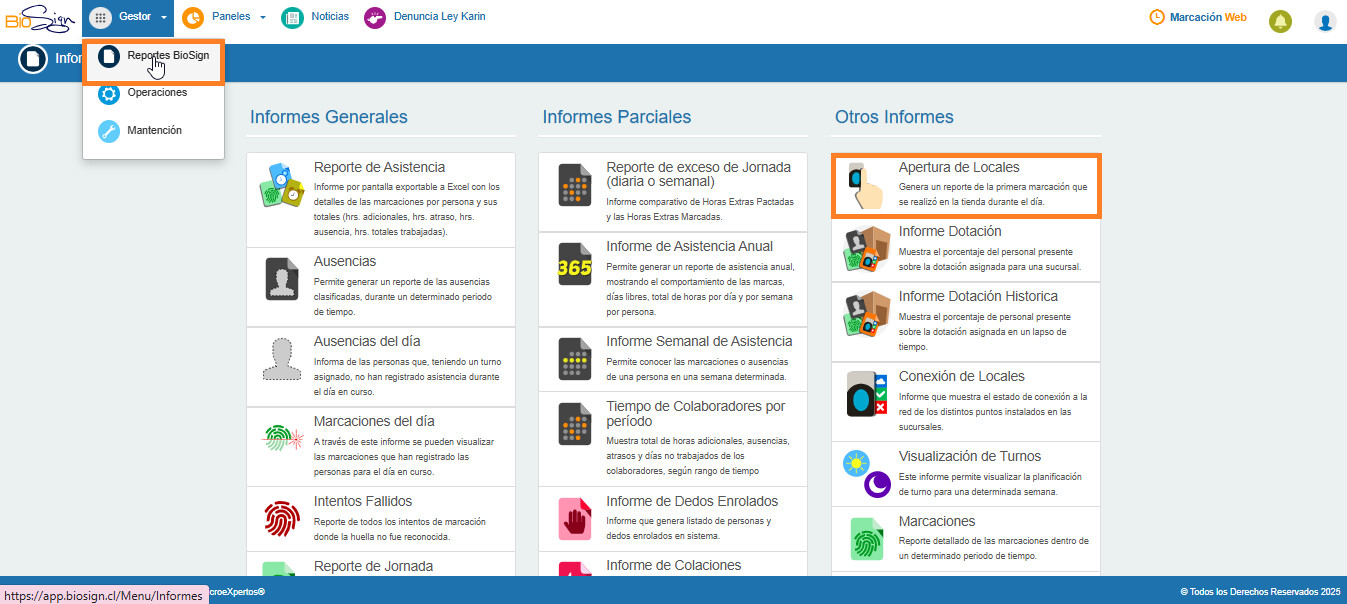The image size is (1347, 604).
Task: Click the 365 annual report icon
Action: click(575, 265)
